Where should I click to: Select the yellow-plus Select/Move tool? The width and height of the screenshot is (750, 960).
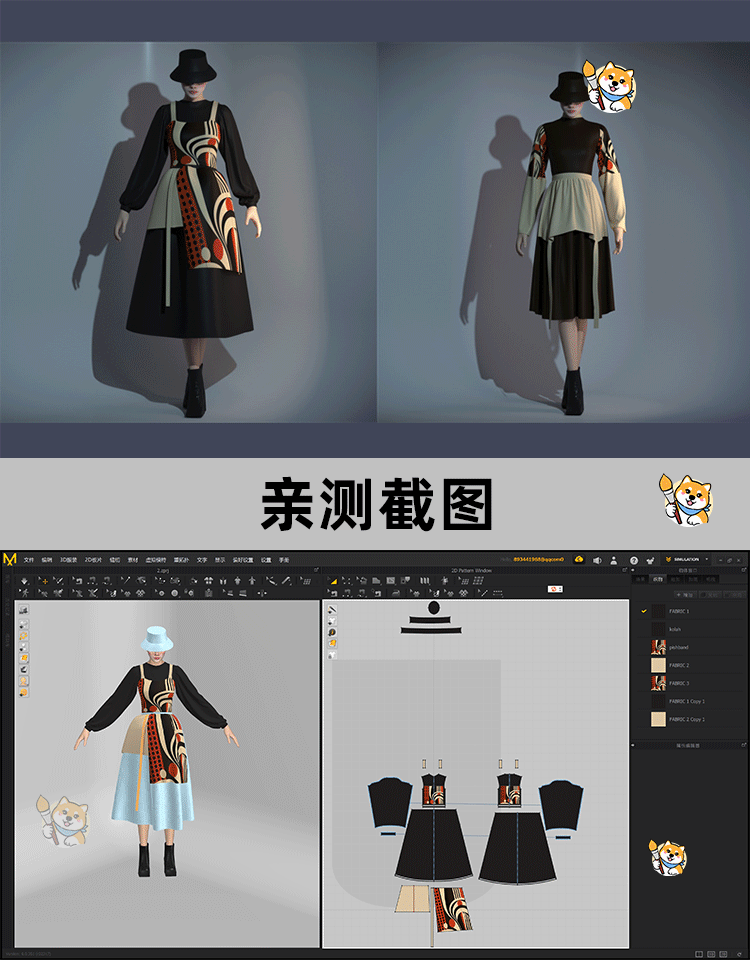pyautogui.click(x=43, y=581)
